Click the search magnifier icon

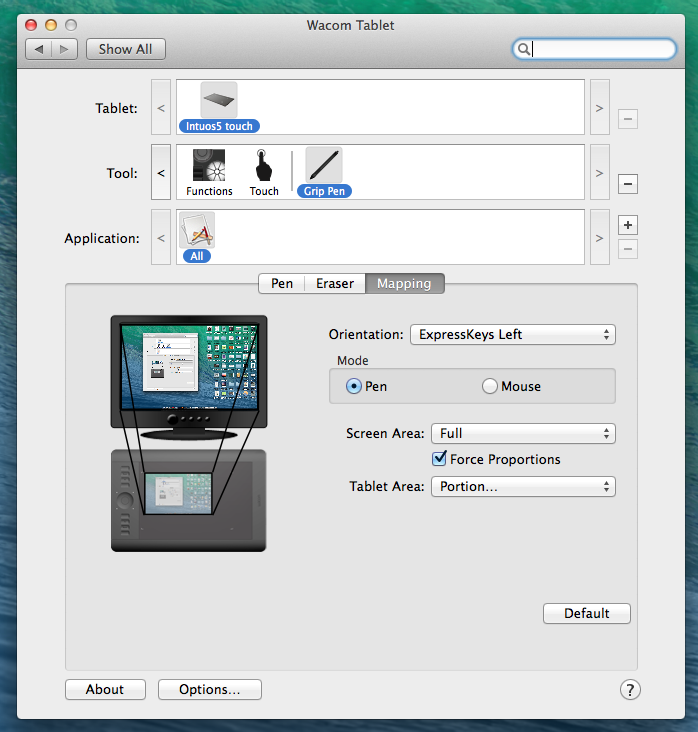(524, 49)
